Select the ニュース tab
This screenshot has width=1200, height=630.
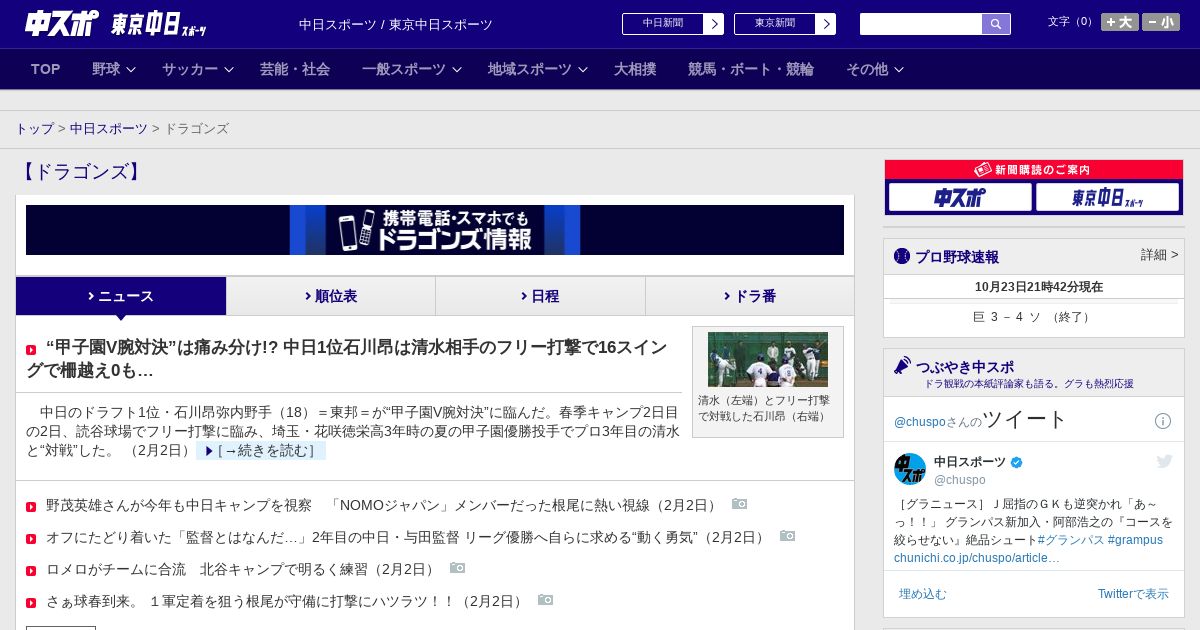pyautogui.click(x=121, y=296)
